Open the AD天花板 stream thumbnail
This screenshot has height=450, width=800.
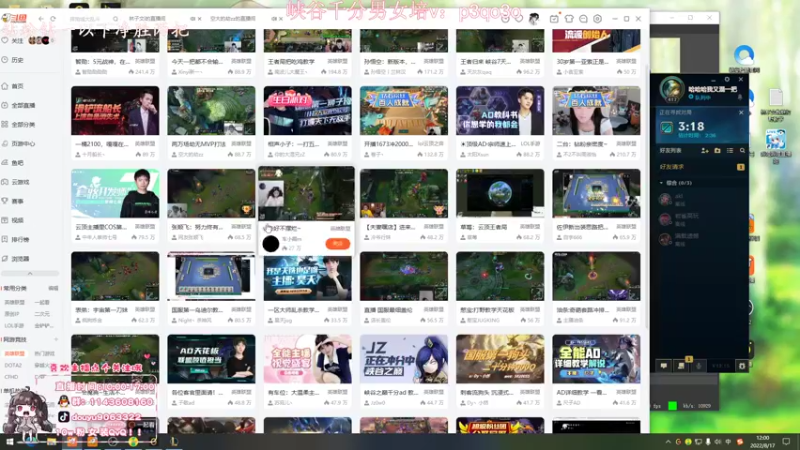211,359
